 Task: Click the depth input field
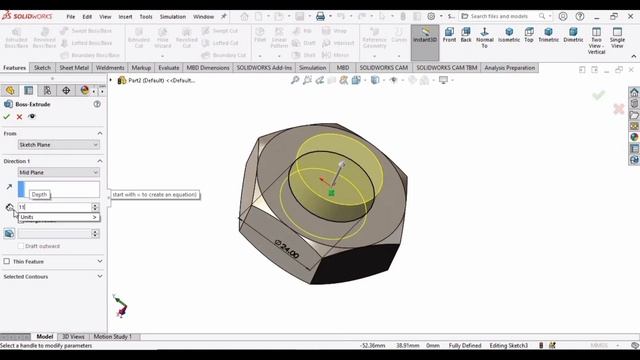tap(55, 207)
